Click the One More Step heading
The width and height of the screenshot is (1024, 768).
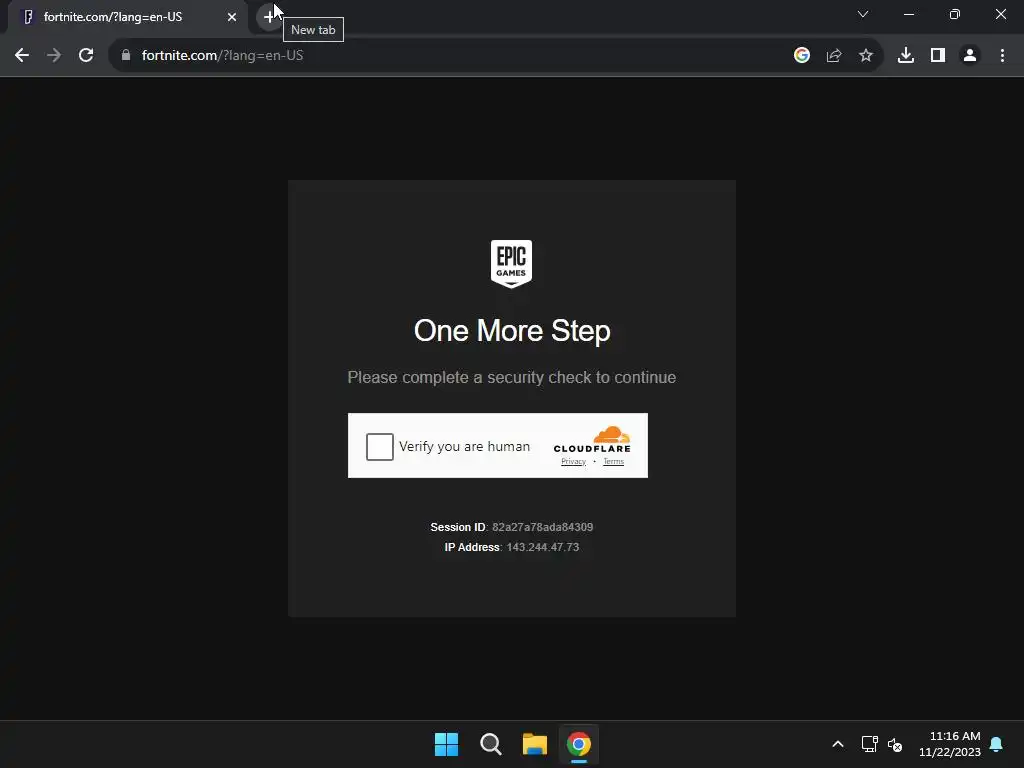pyautogui.click(x=512, y=331)
